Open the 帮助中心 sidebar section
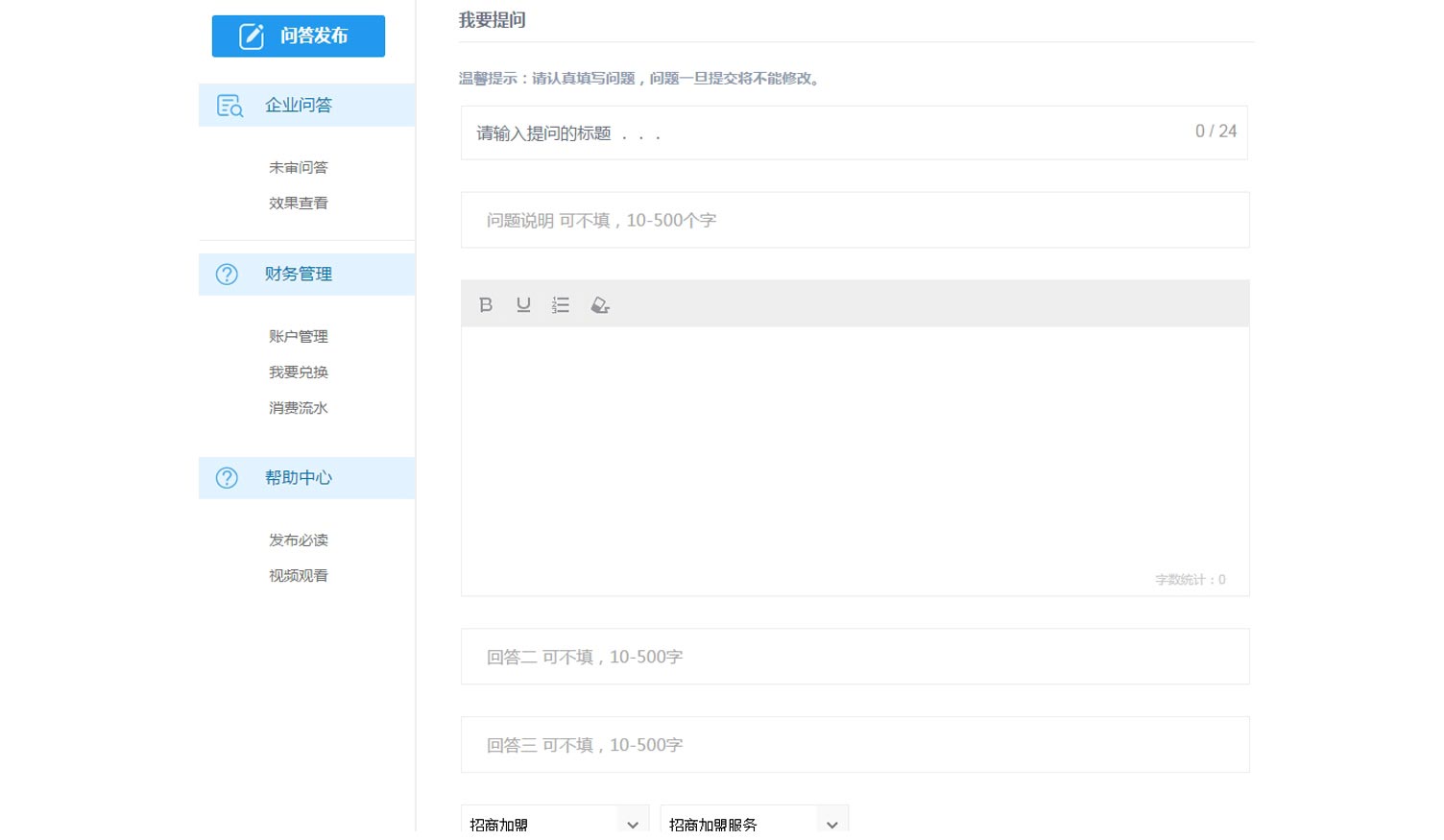This screenshot has height=840, width=1444. [x=307, y=478]
